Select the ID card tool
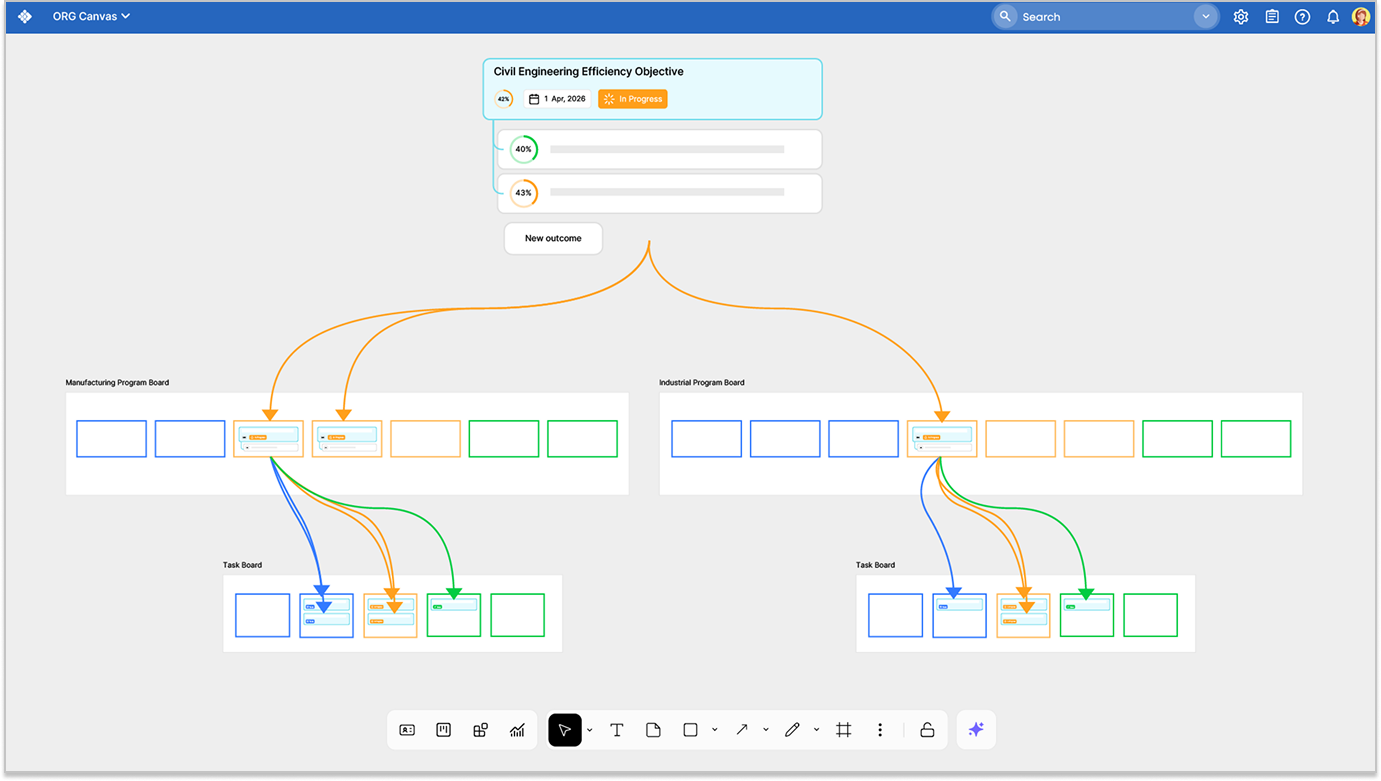This screenshot has width=1381, height=781. click(407, 730)
